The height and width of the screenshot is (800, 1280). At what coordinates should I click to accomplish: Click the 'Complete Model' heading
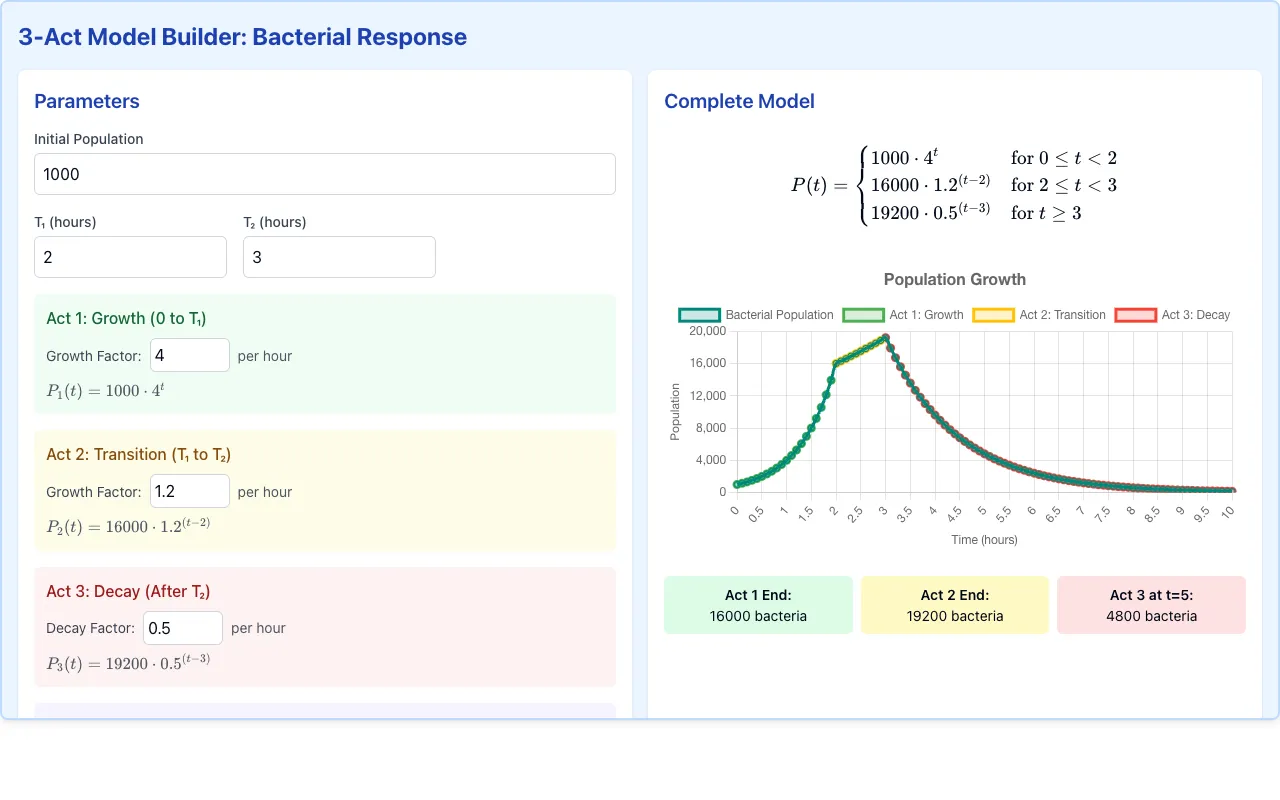(x=739, y=101)
